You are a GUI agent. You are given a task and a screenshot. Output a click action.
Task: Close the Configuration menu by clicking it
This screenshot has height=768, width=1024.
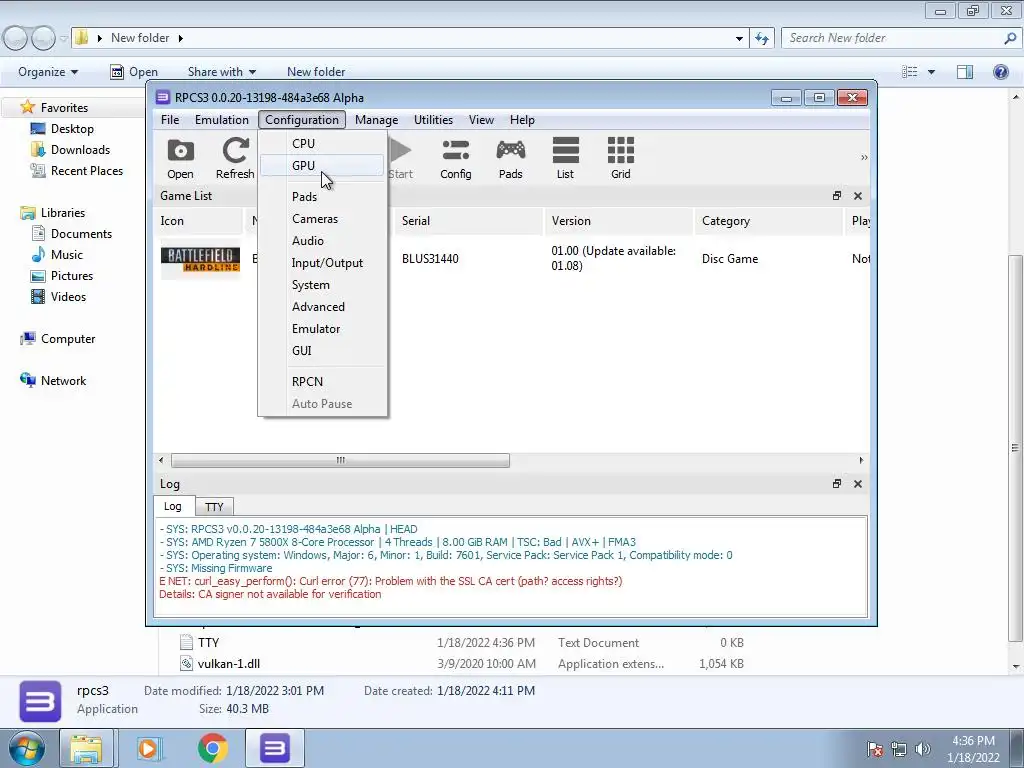tap(302, 120)
